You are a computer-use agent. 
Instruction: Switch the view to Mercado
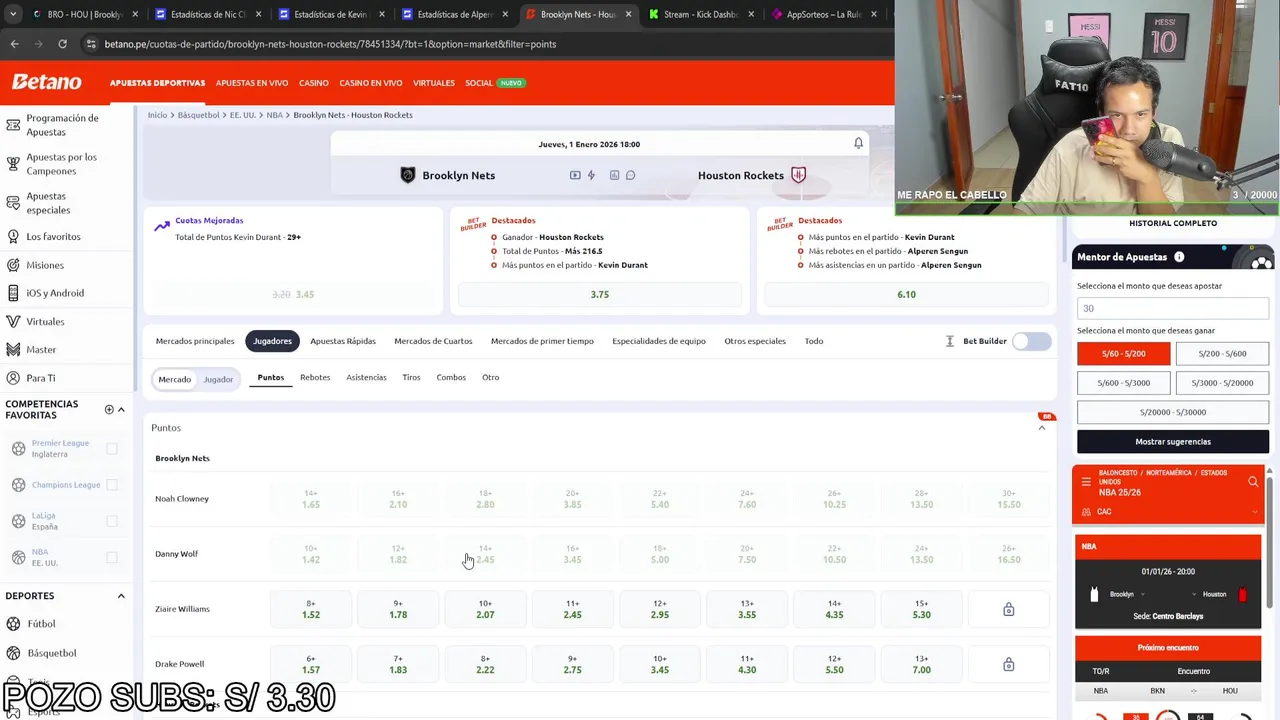tap(174, 379)
